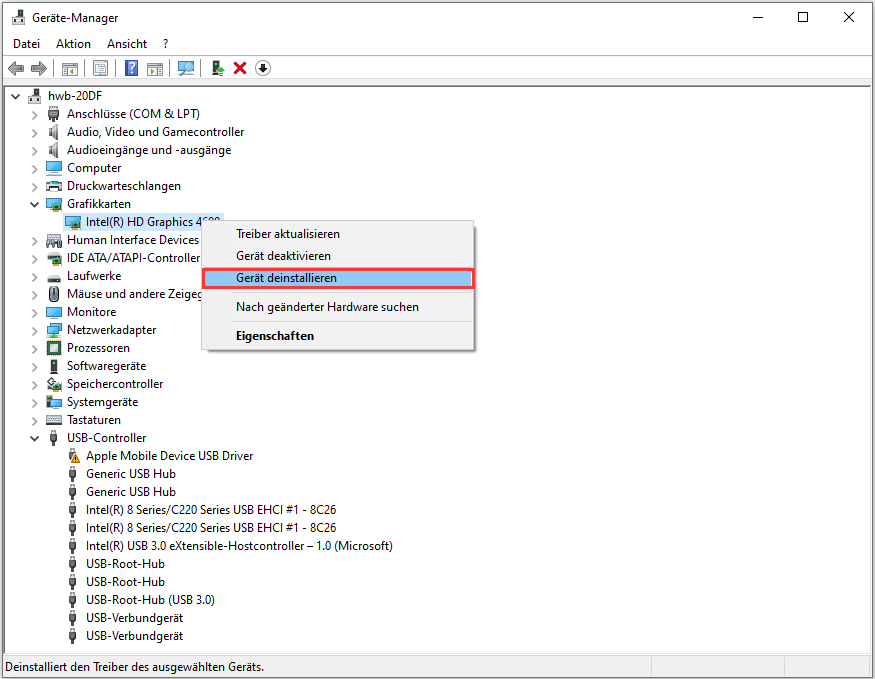The image size is (875, 679).
Task: Expand the Systemgeräte category
Action: point(35,403)
